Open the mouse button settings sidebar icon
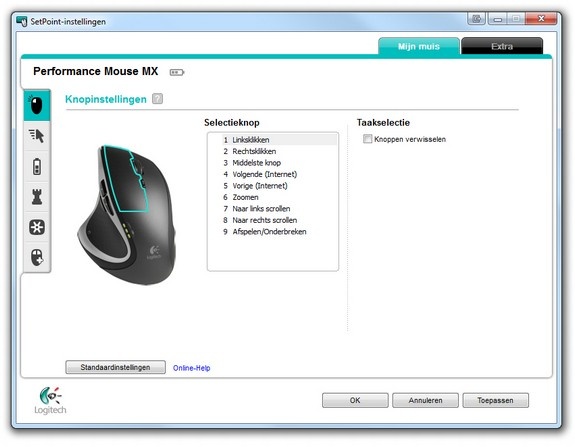 pyautogui.click(x=37, y=106)
